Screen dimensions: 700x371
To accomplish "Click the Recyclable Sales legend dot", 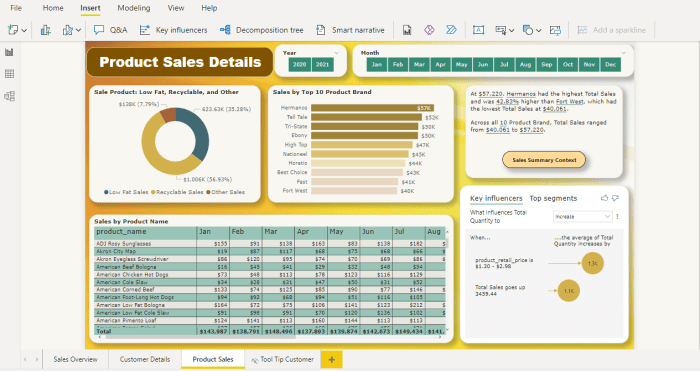I will tap(153, 192).
